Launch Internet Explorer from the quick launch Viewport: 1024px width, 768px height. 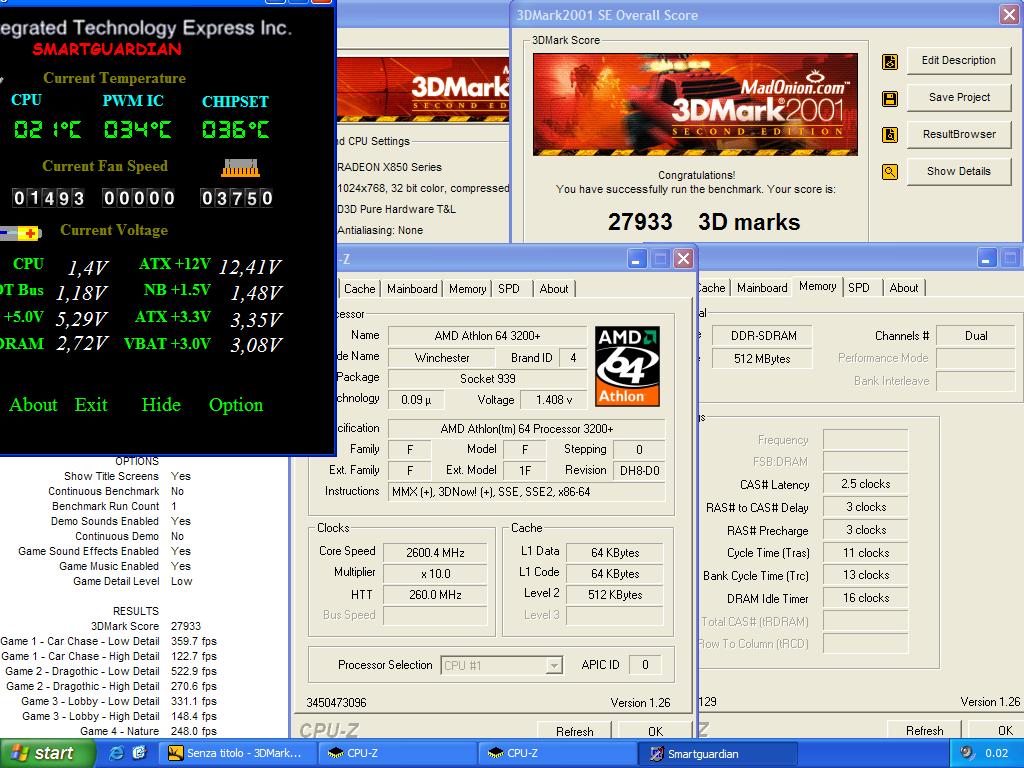117,753
